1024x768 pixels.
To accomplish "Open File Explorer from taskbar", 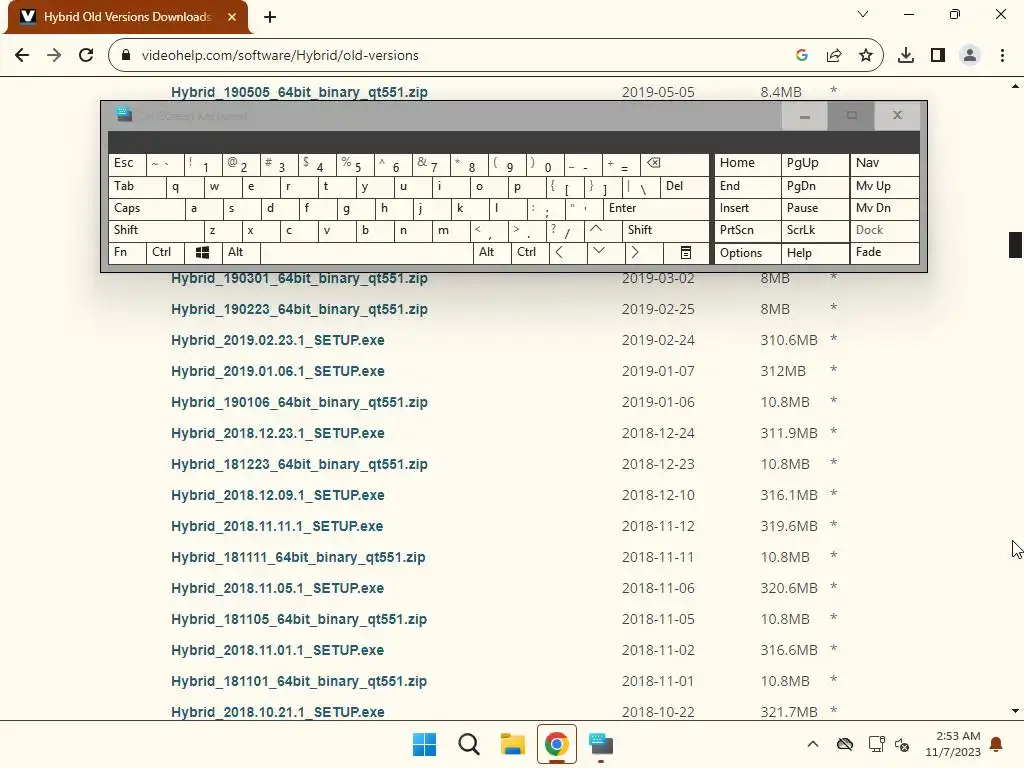I will (x=513, y=744).
